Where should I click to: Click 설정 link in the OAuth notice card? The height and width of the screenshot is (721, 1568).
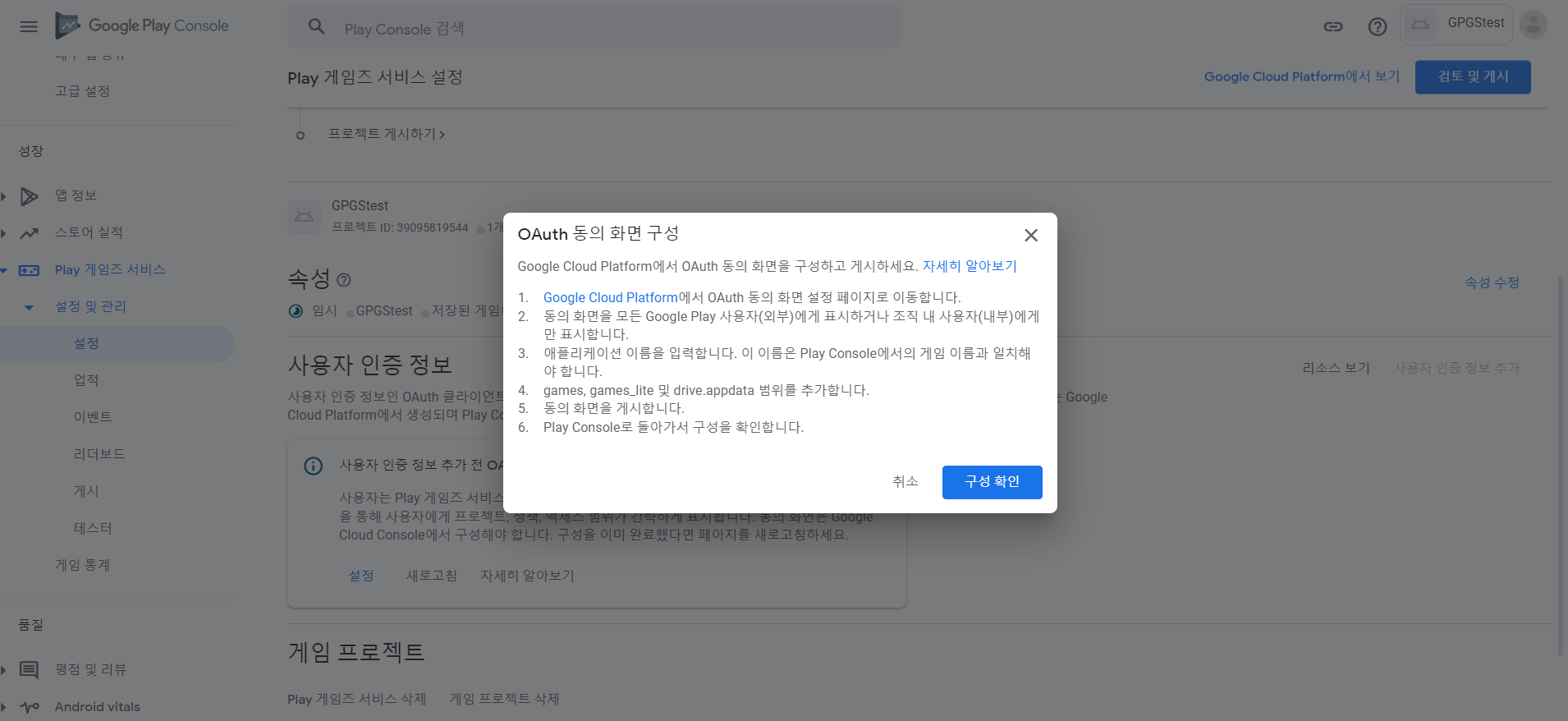[361, 576]
